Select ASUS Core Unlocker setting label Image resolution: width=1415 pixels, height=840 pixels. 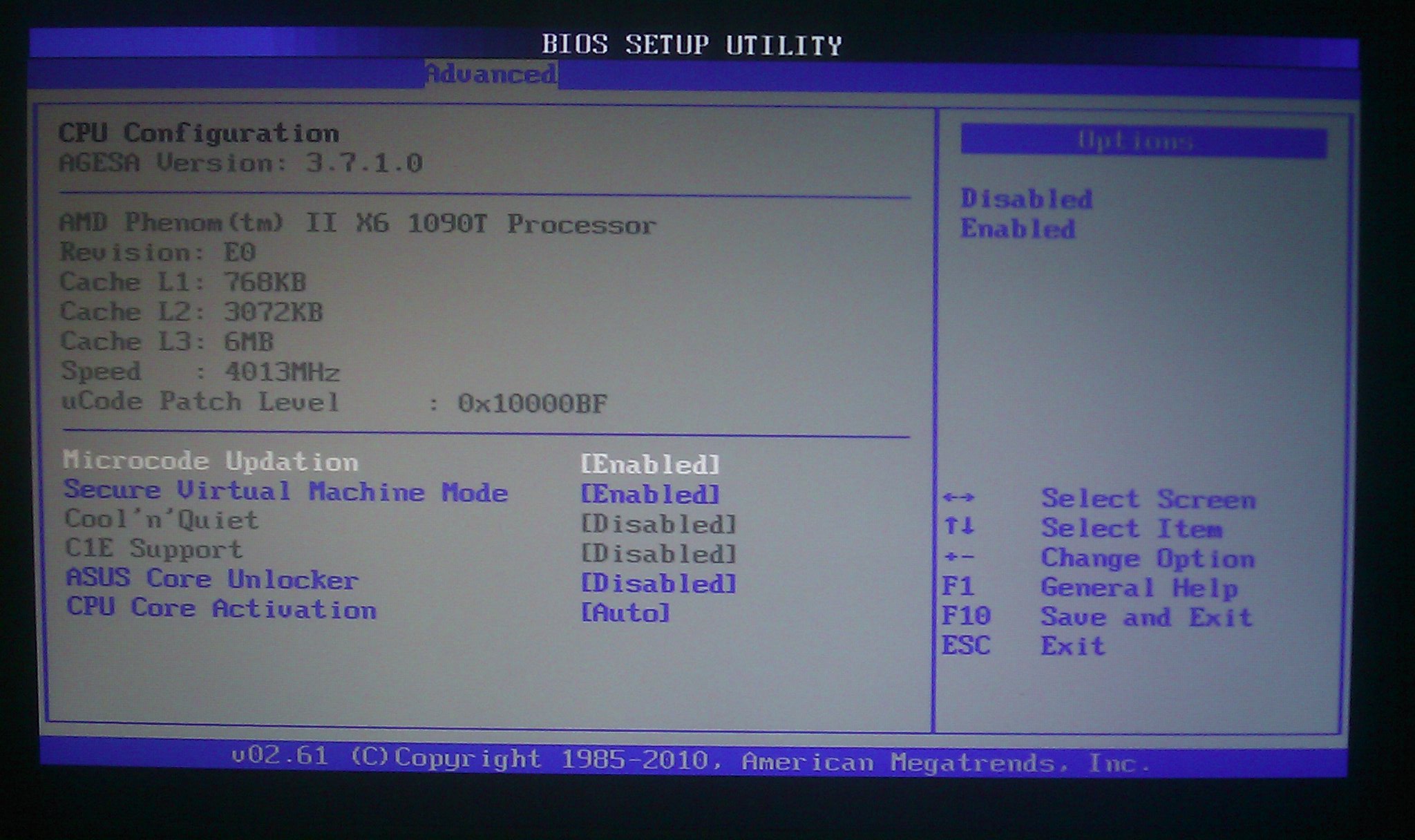(x=211, y=579)
